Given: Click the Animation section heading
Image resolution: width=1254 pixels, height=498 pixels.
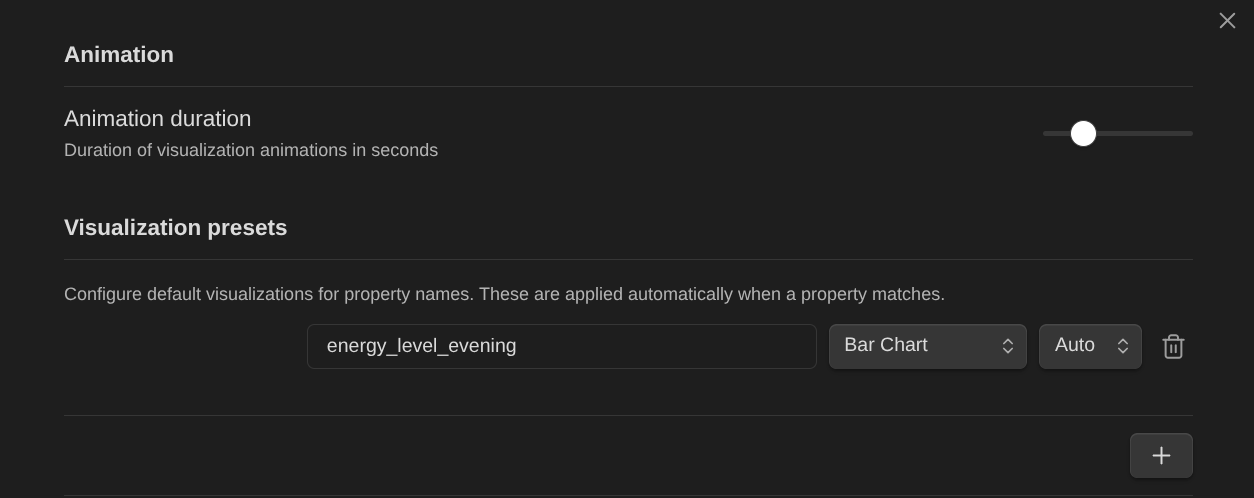Looking at the screenshot, I should click(119, 55).
